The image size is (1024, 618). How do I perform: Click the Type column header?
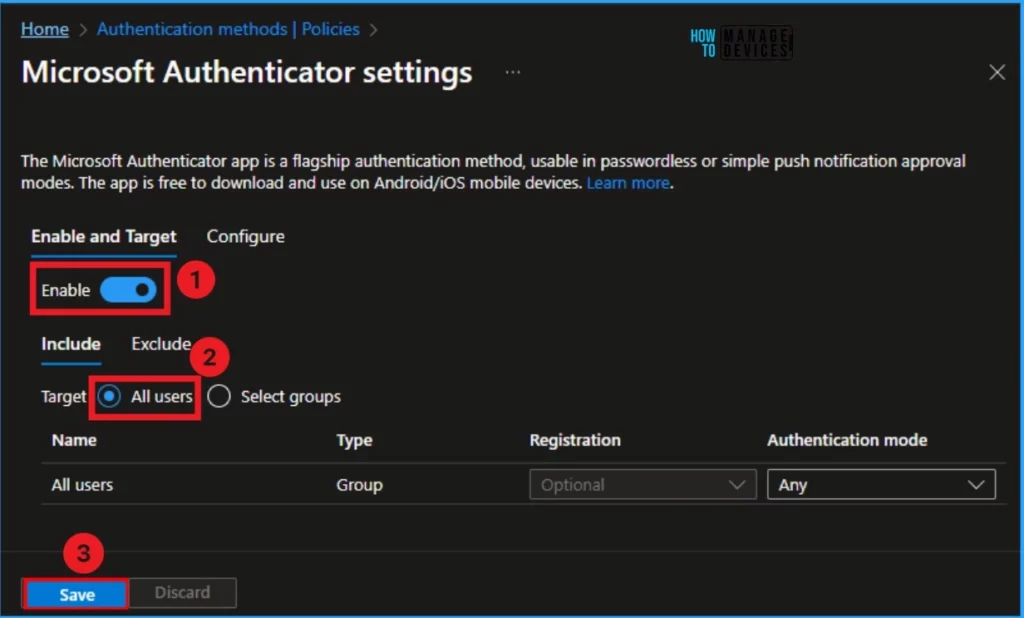[x=354, y=440]
